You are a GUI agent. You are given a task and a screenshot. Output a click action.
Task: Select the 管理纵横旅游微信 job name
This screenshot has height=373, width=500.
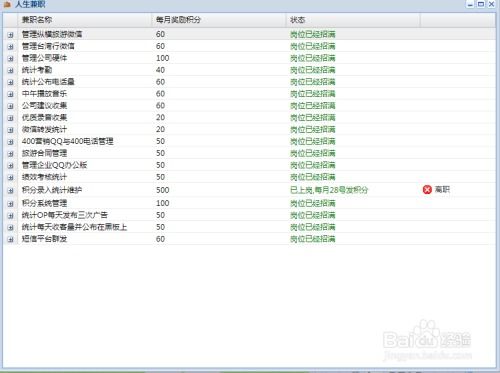(52, 34)
